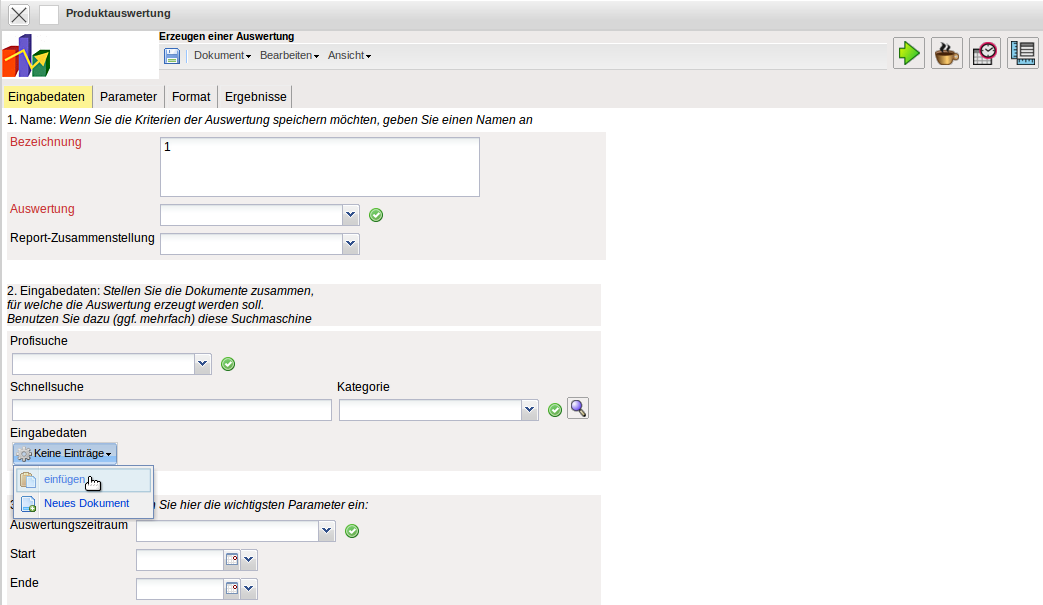
Task: Open calendar picker for Ende date
Action: (231, 588)
